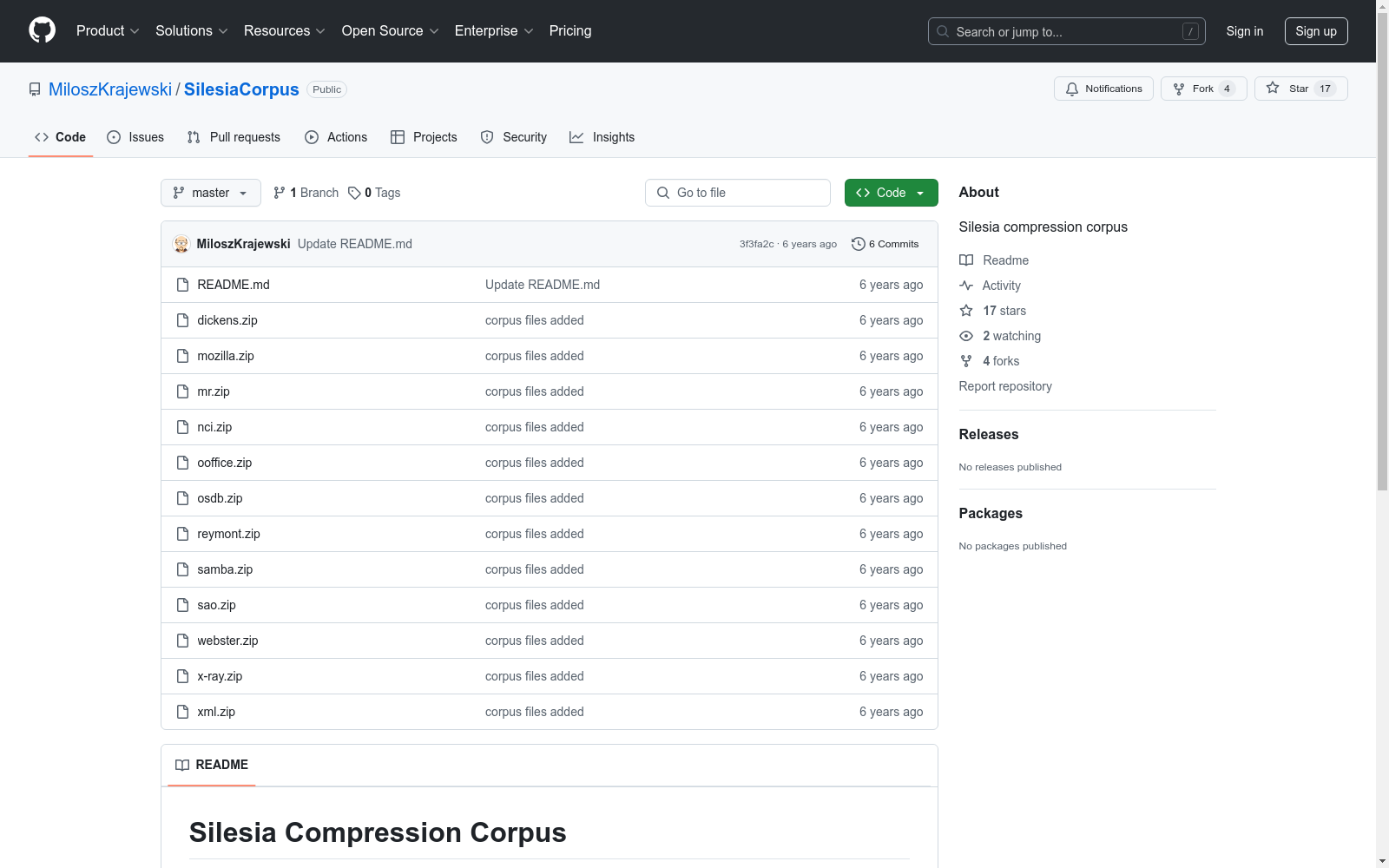
Task: Click MiloszKrajewski's avatar image
Action: pos(181,244)
